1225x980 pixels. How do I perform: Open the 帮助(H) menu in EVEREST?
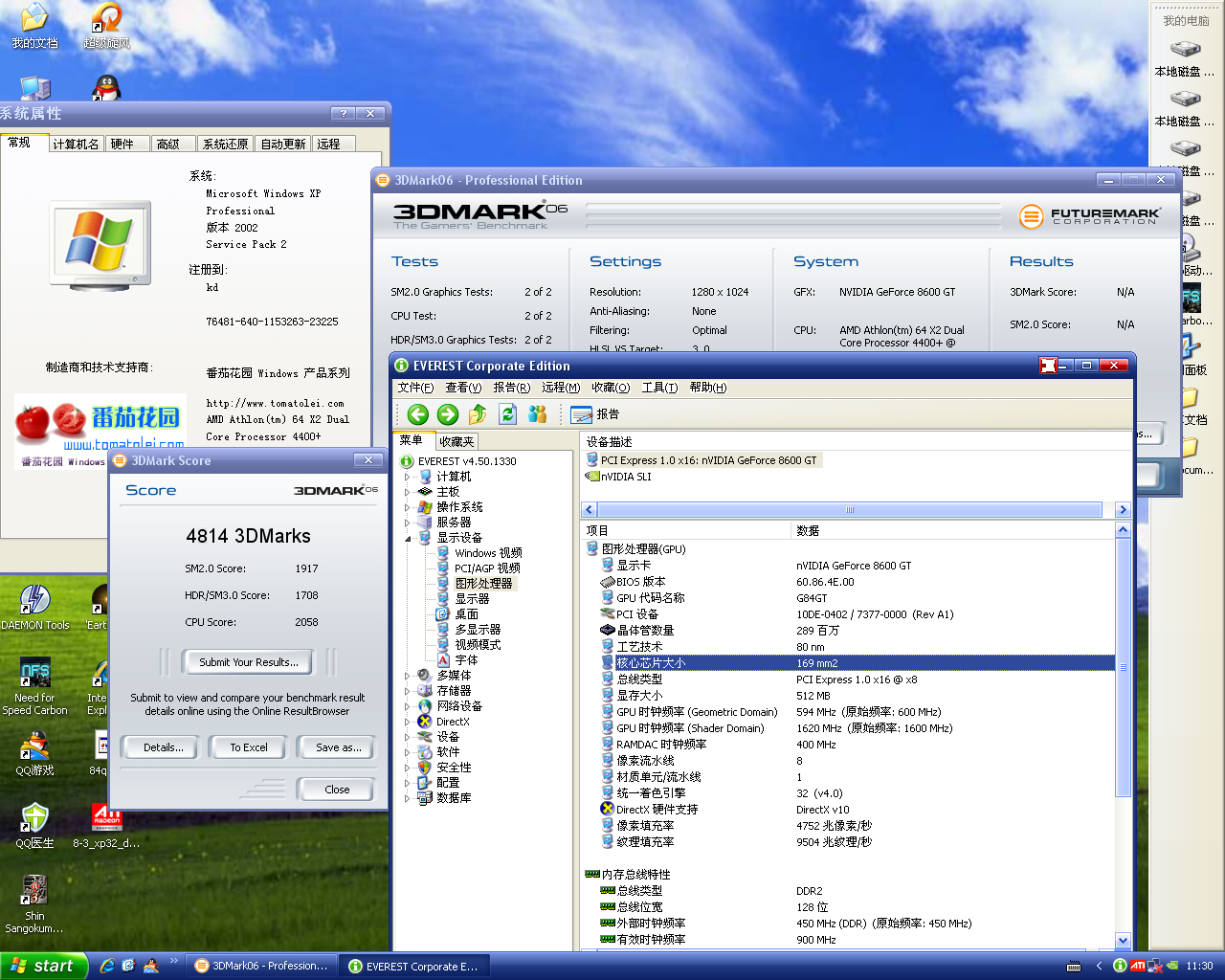pos(708,388)
